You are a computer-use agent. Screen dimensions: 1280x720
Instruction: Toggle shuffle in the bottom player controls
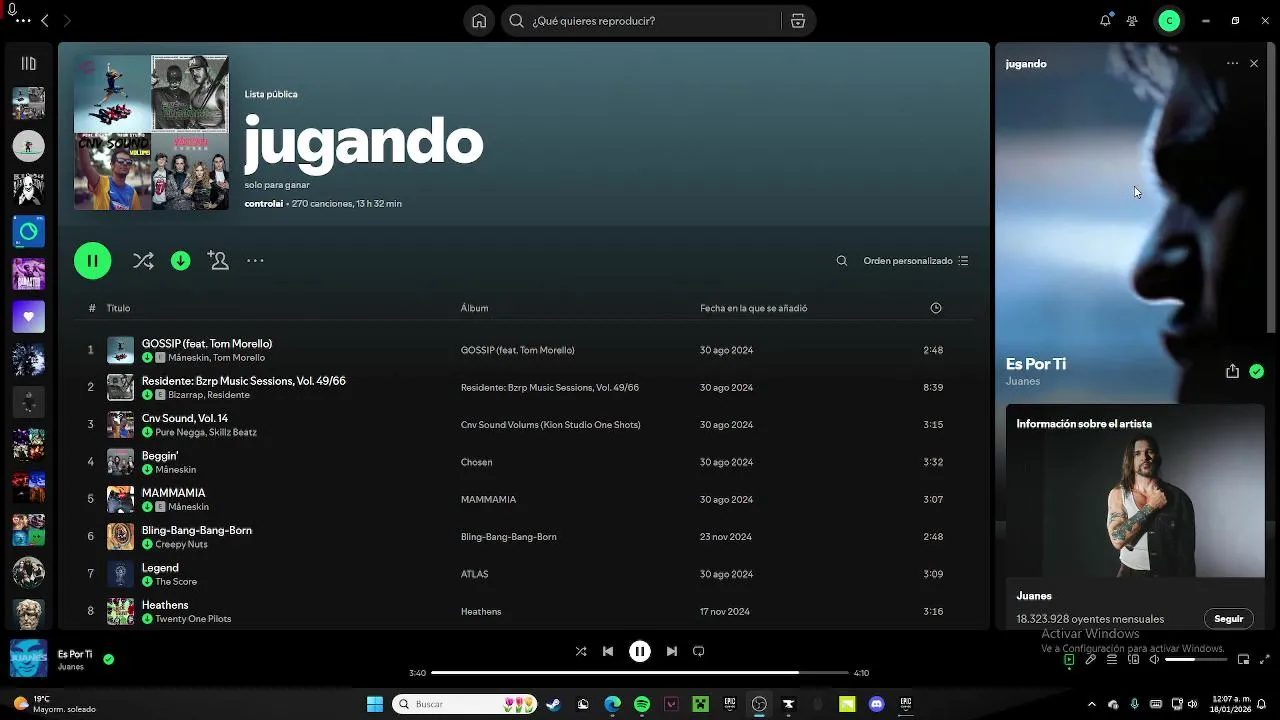pos(581,651)
